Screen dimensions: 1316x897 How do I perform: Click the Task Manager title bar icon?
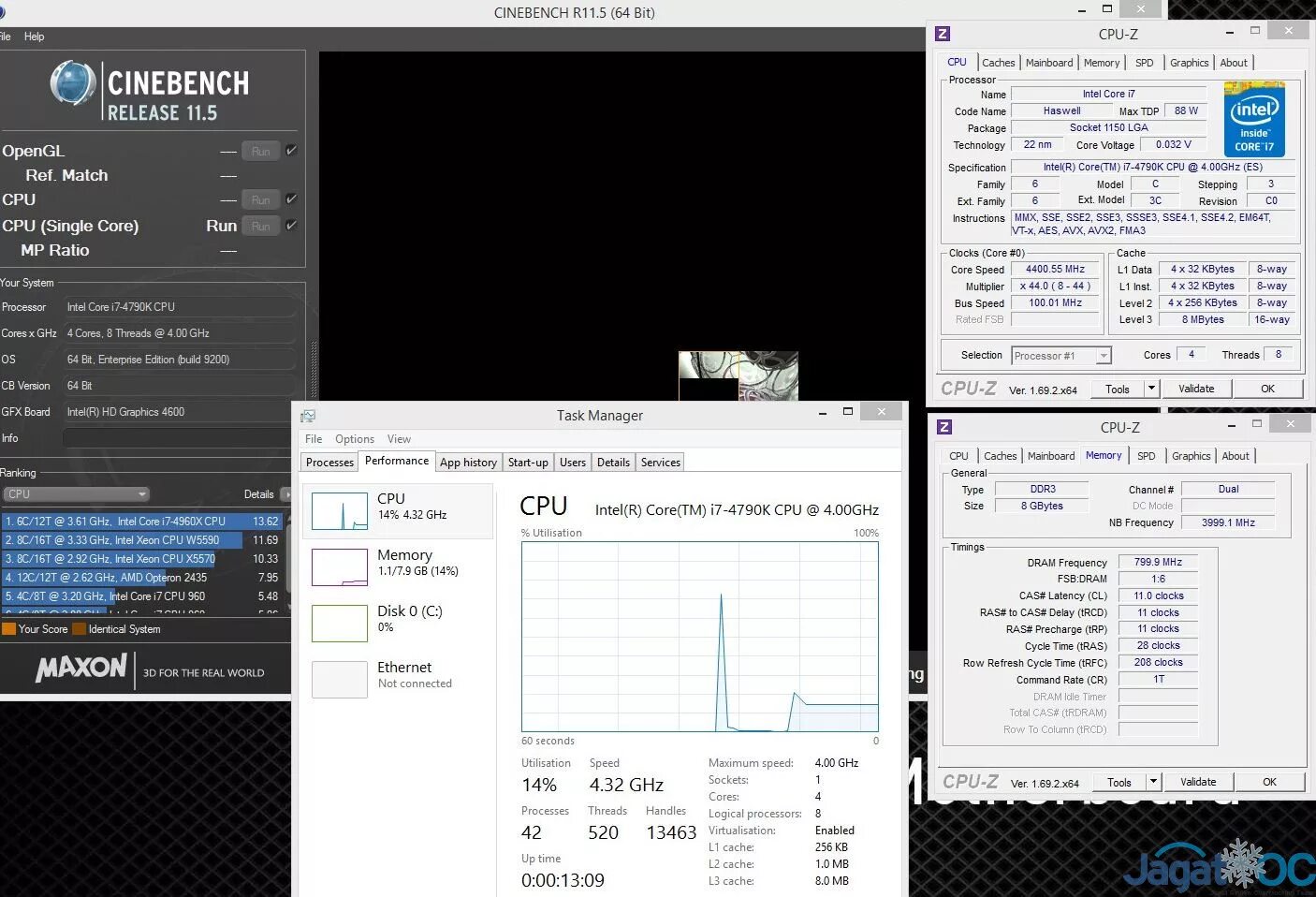pos(308,416)
